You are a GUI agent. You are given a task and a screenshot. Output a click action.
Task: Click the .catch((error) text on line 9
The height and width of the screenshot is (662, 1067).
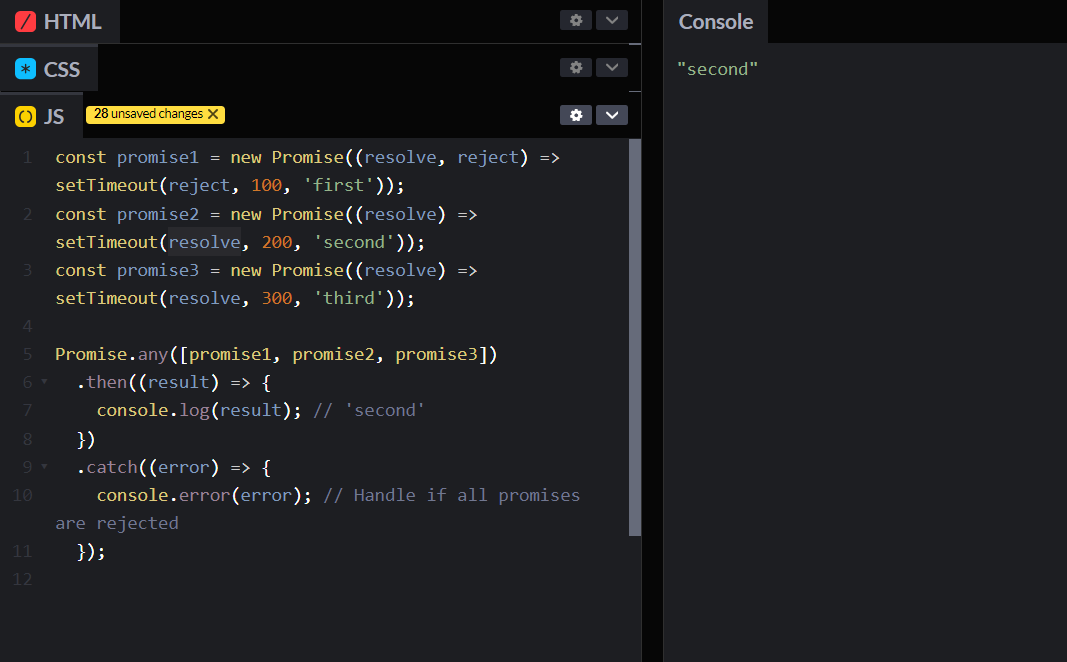coord(148,467)
